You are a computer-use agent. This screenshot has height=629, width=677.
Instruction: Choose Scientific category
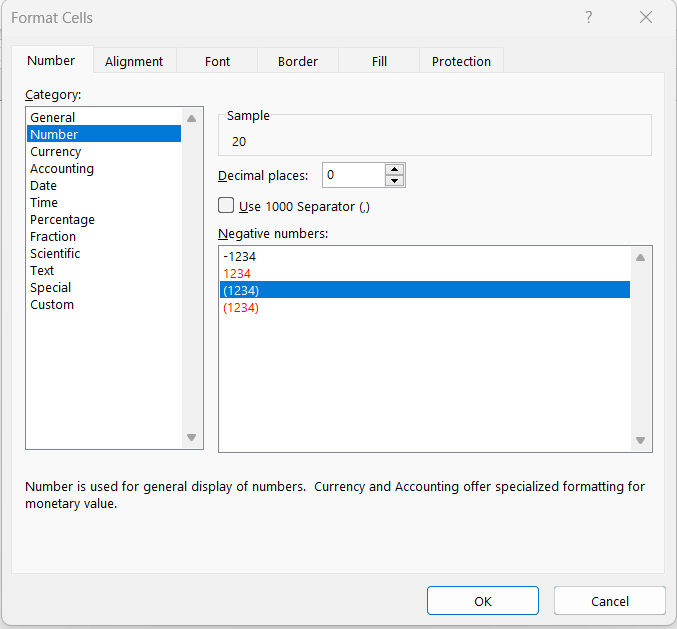pyautogui.click(x=104, y=253)
